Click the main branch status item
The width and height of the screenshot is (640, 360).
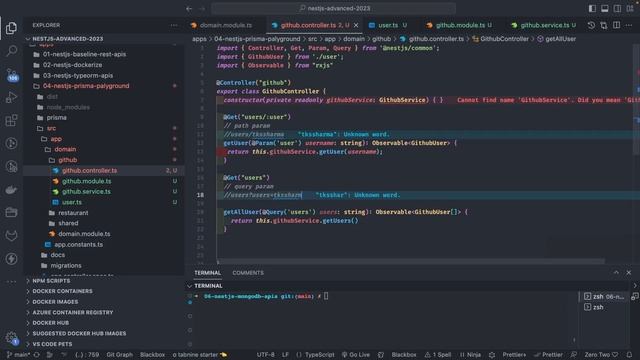tap(19, 355)
